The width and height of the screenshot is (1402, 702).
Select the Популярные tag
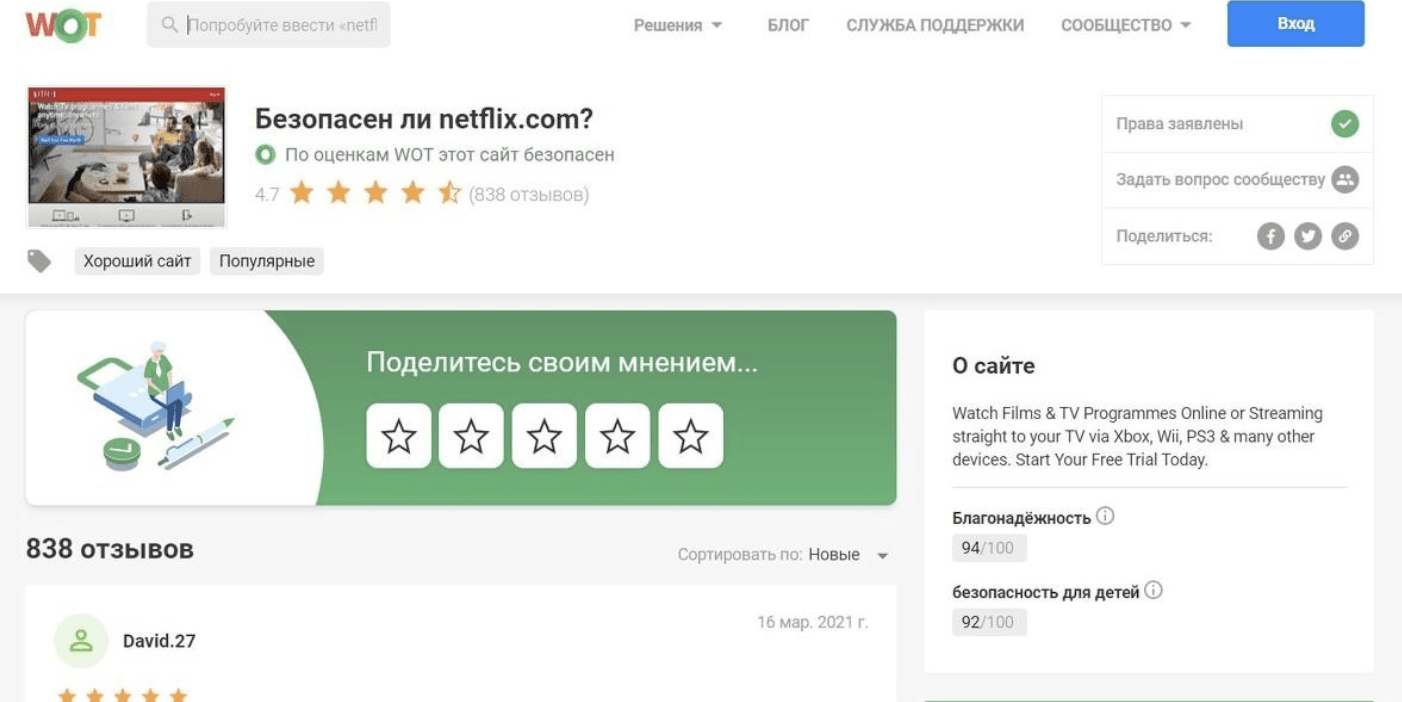[x=267, y=261]
